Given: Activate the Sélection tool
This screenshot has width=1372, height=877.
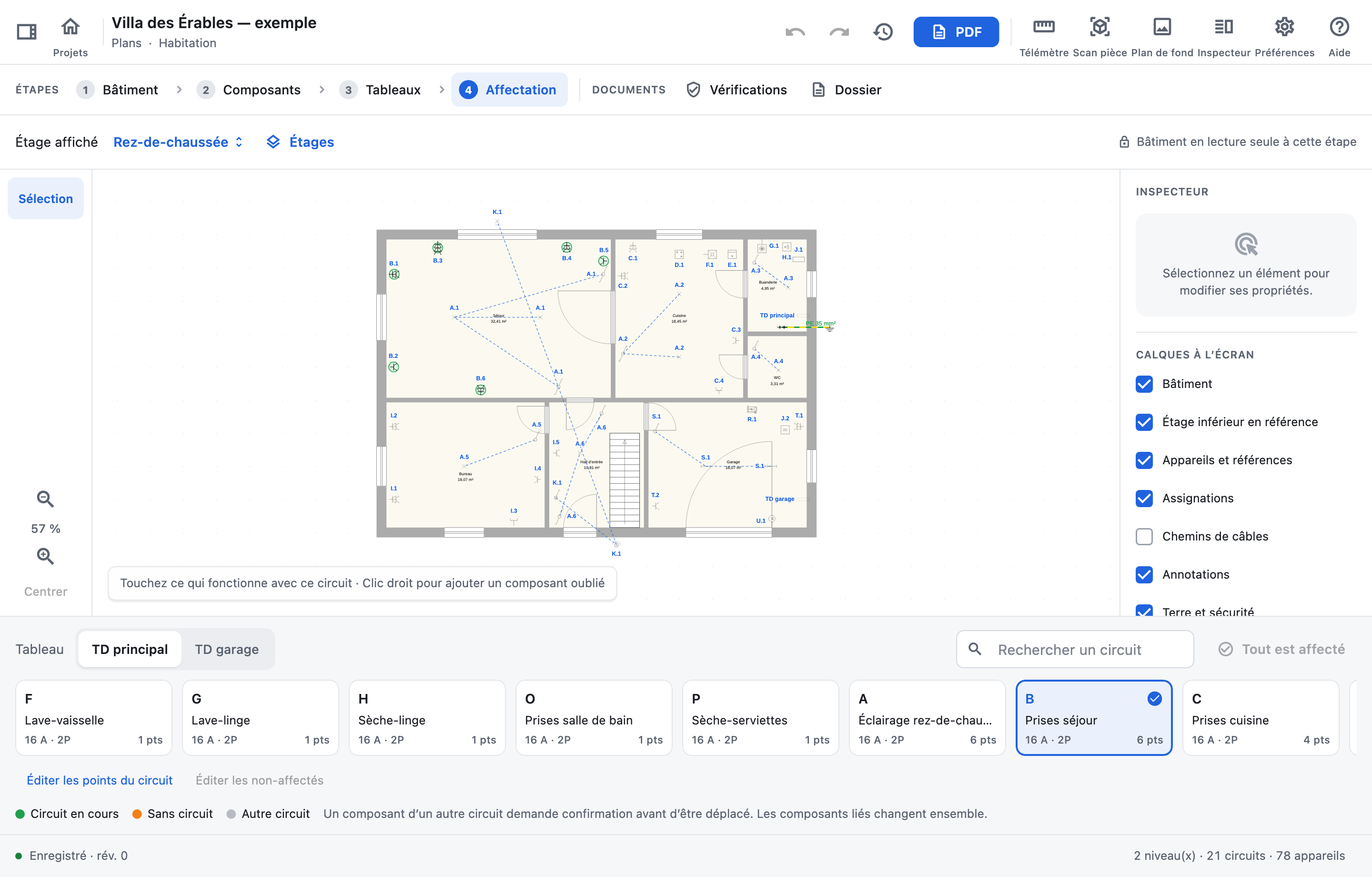Looking at the screenshot, I should pyautogui.click(x=46, y=198).
